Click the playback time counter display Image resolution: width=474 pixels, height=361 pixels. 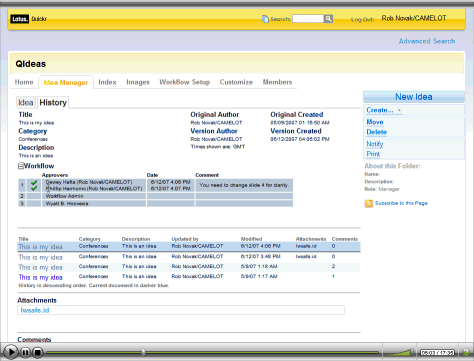tap(437, 352)
